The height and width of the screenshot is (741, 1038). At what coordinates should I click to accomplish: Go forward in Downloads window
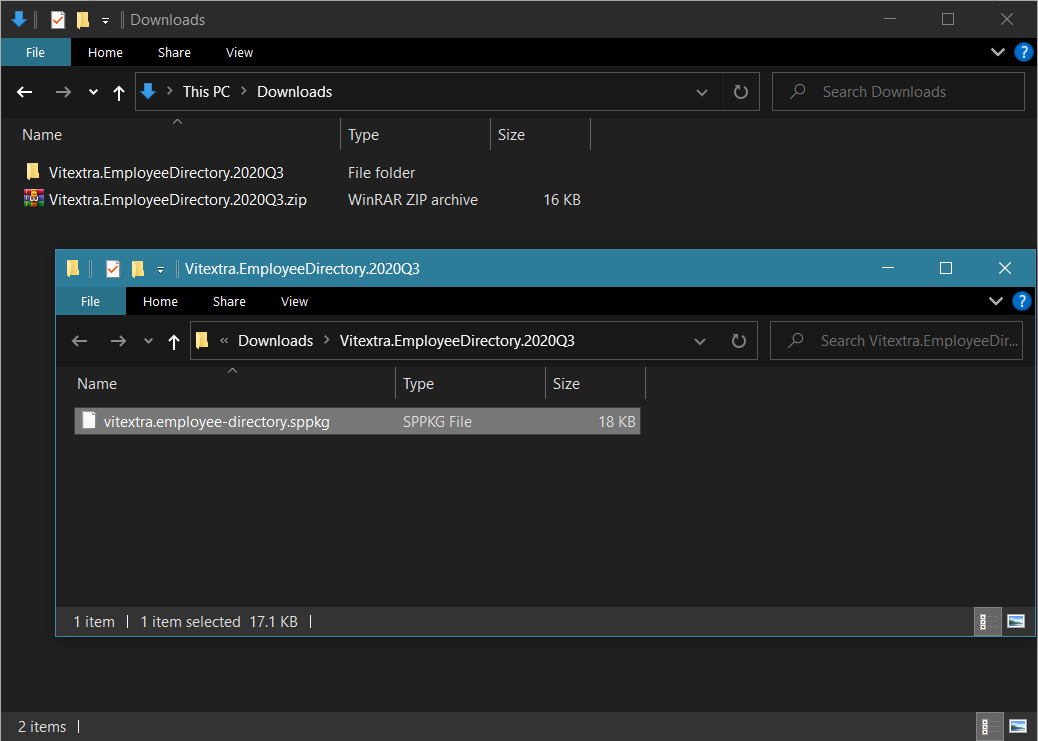tap(63, 92)
